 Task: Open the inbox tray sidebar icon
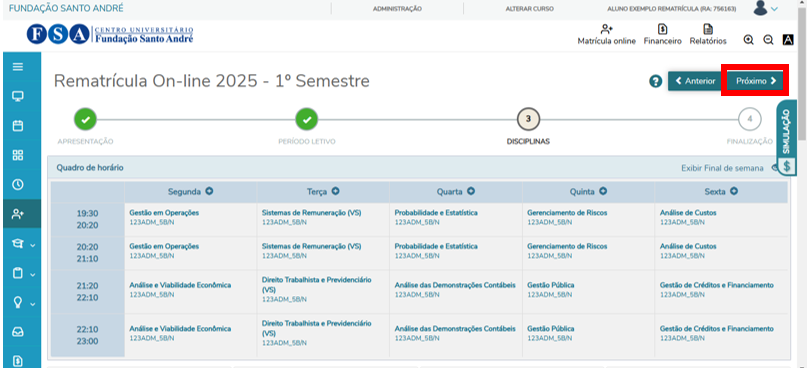[x=18, y=332]
